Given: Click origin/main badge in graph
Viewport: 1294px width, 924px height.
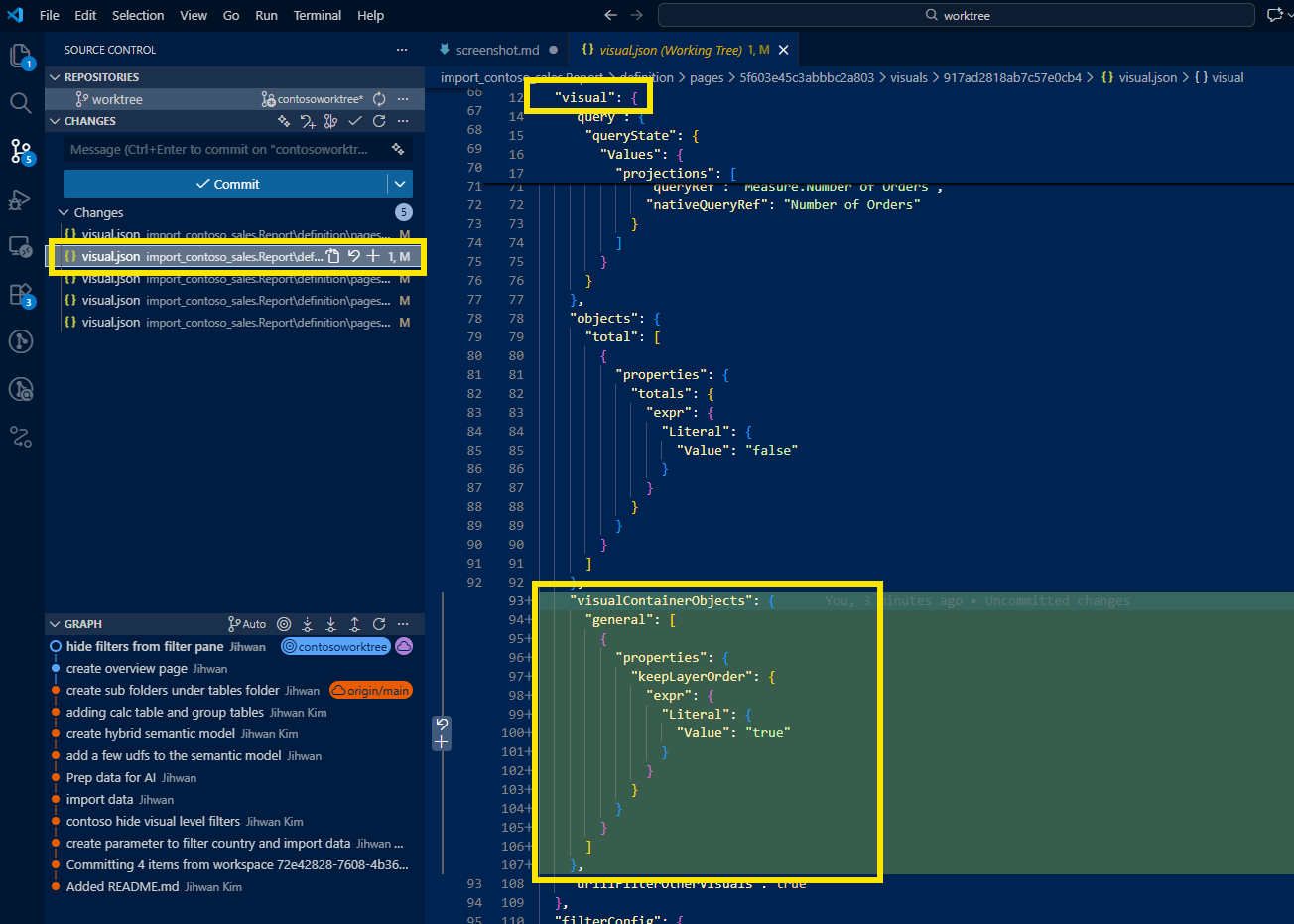Looking at the screenshot, I should [371, 690].
